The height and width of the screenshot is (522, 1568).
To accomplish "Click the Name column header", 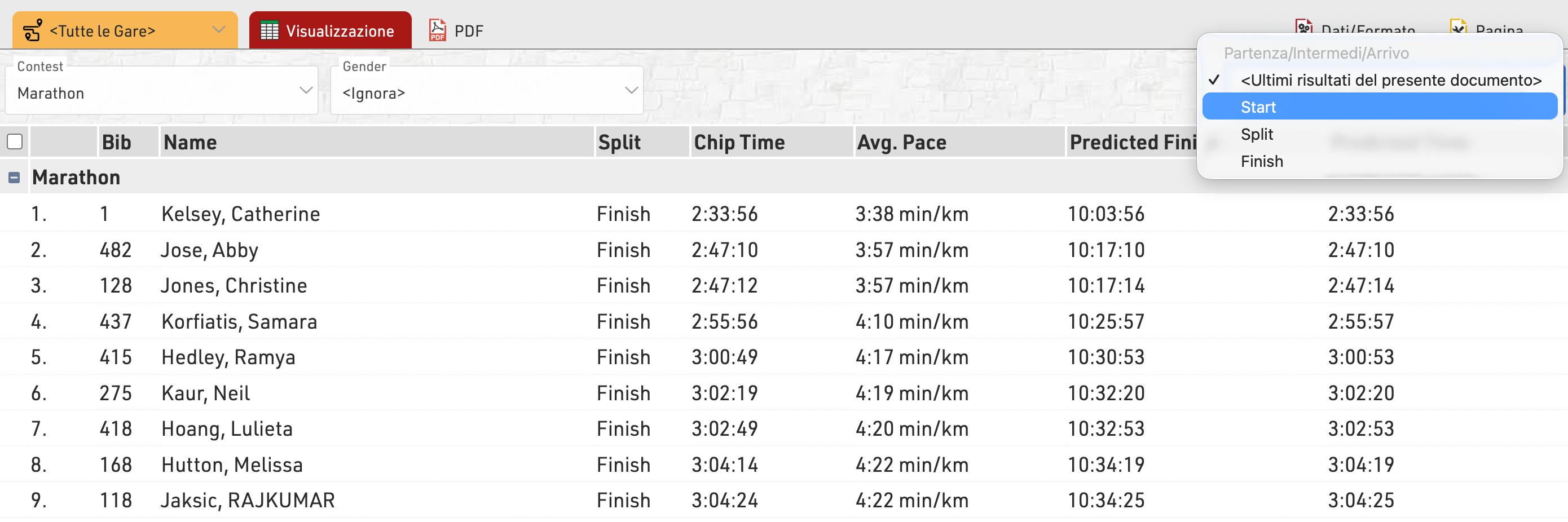I will (190, 143).
